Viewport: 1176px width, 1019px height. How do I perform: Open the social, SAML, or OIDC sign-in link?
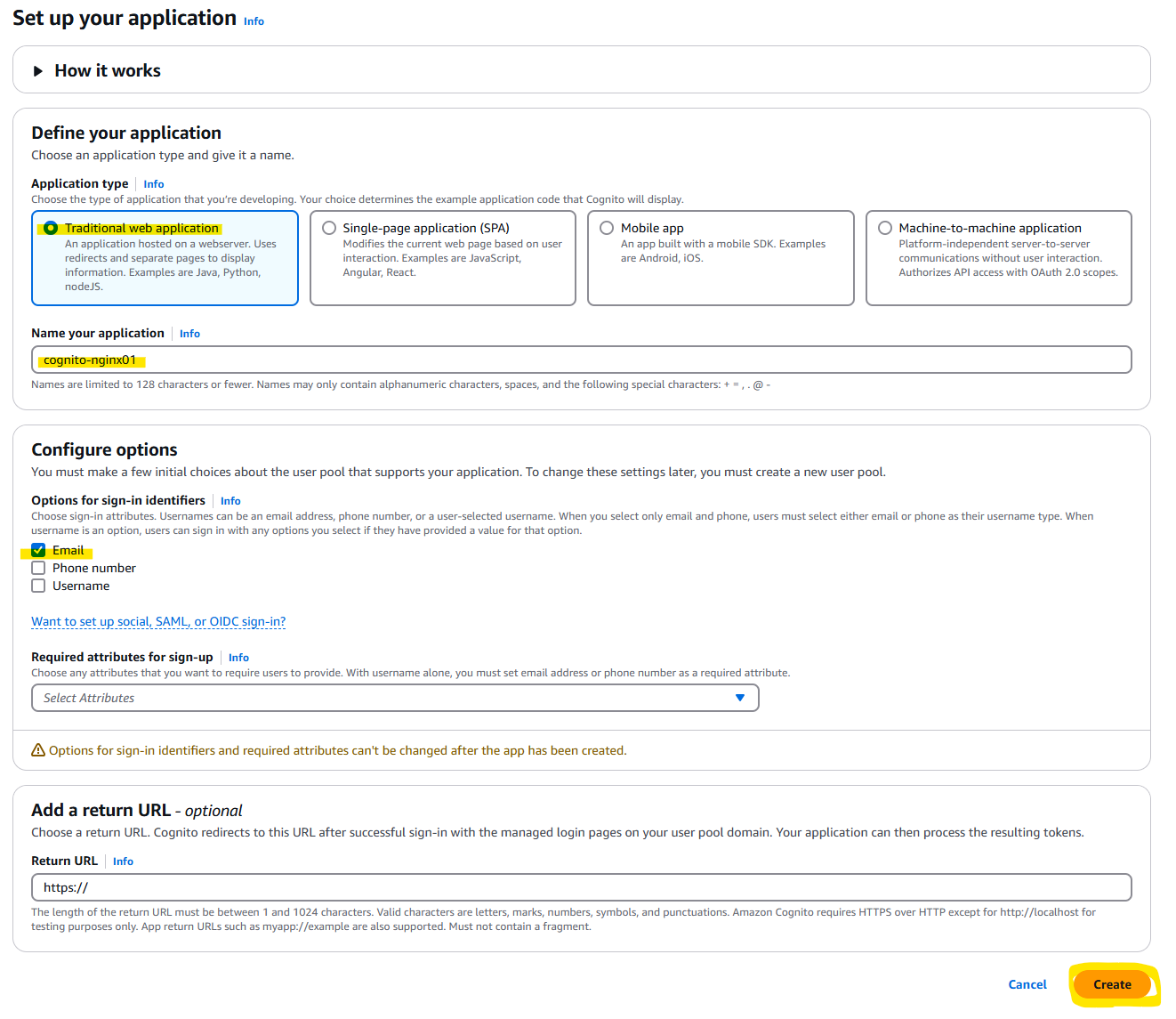click(x=158, y=621)
